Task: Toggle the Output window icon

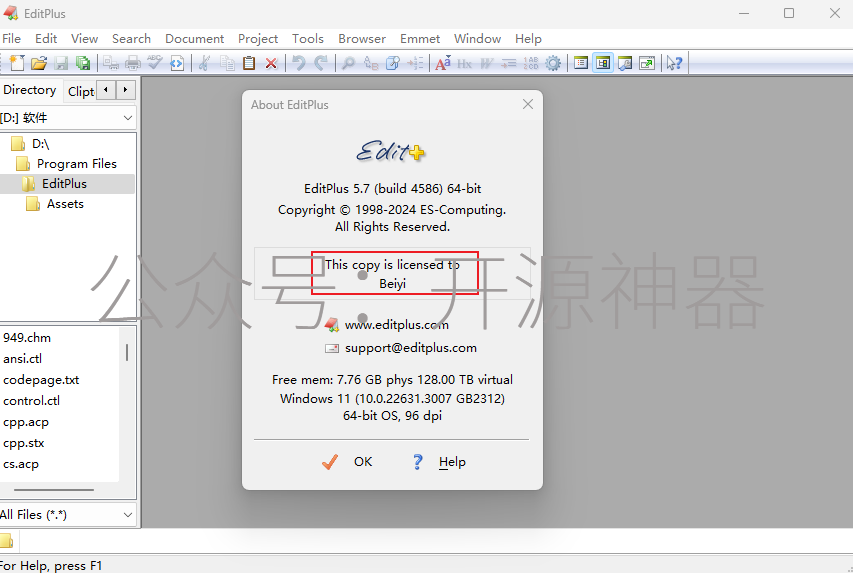Action: (625, 63)
